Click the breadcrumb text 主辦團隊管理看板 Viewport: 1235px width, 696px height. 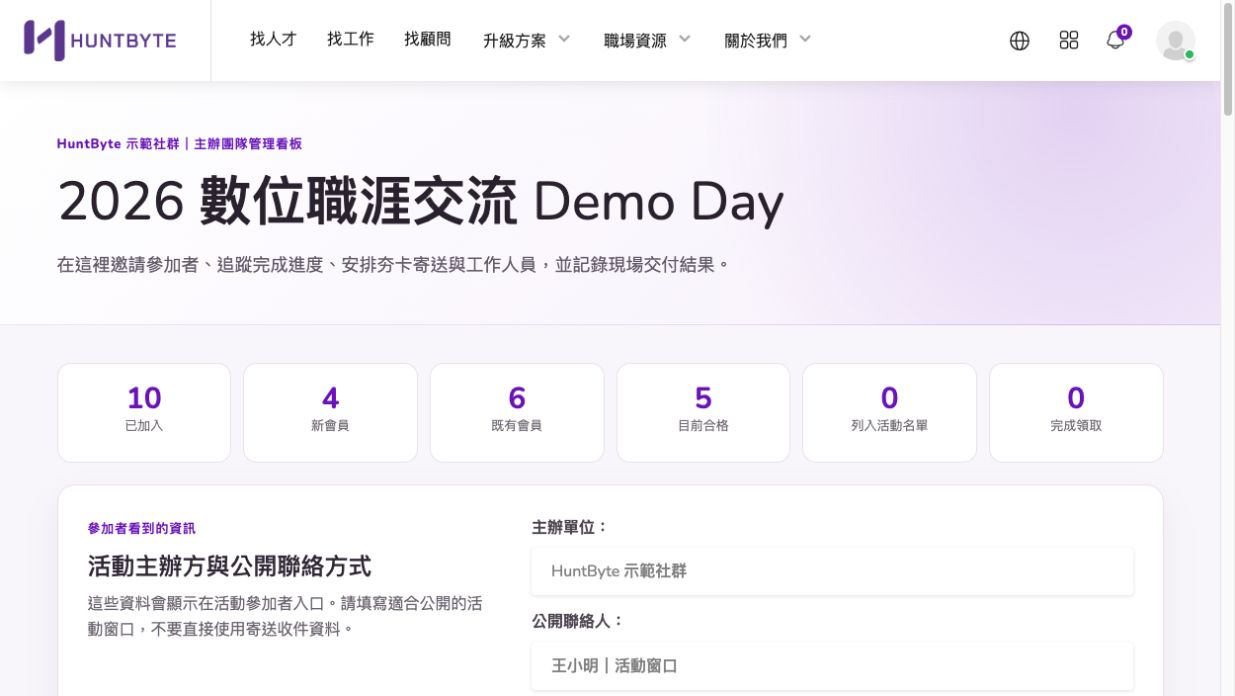[x=248, y=144]
